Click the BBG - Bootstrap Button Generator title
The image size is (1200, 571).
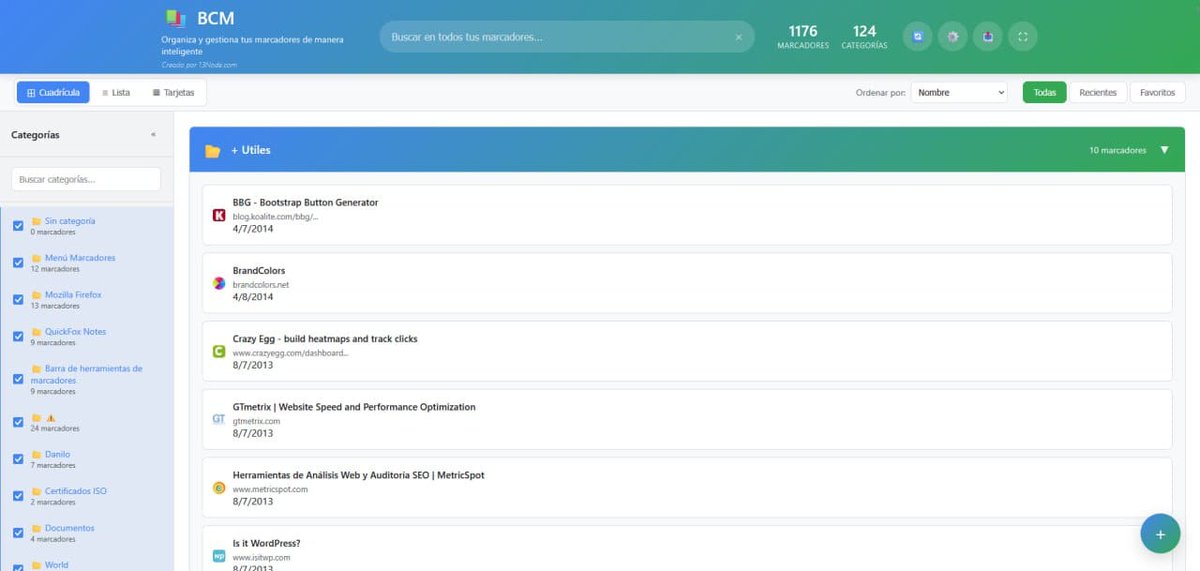305,202
